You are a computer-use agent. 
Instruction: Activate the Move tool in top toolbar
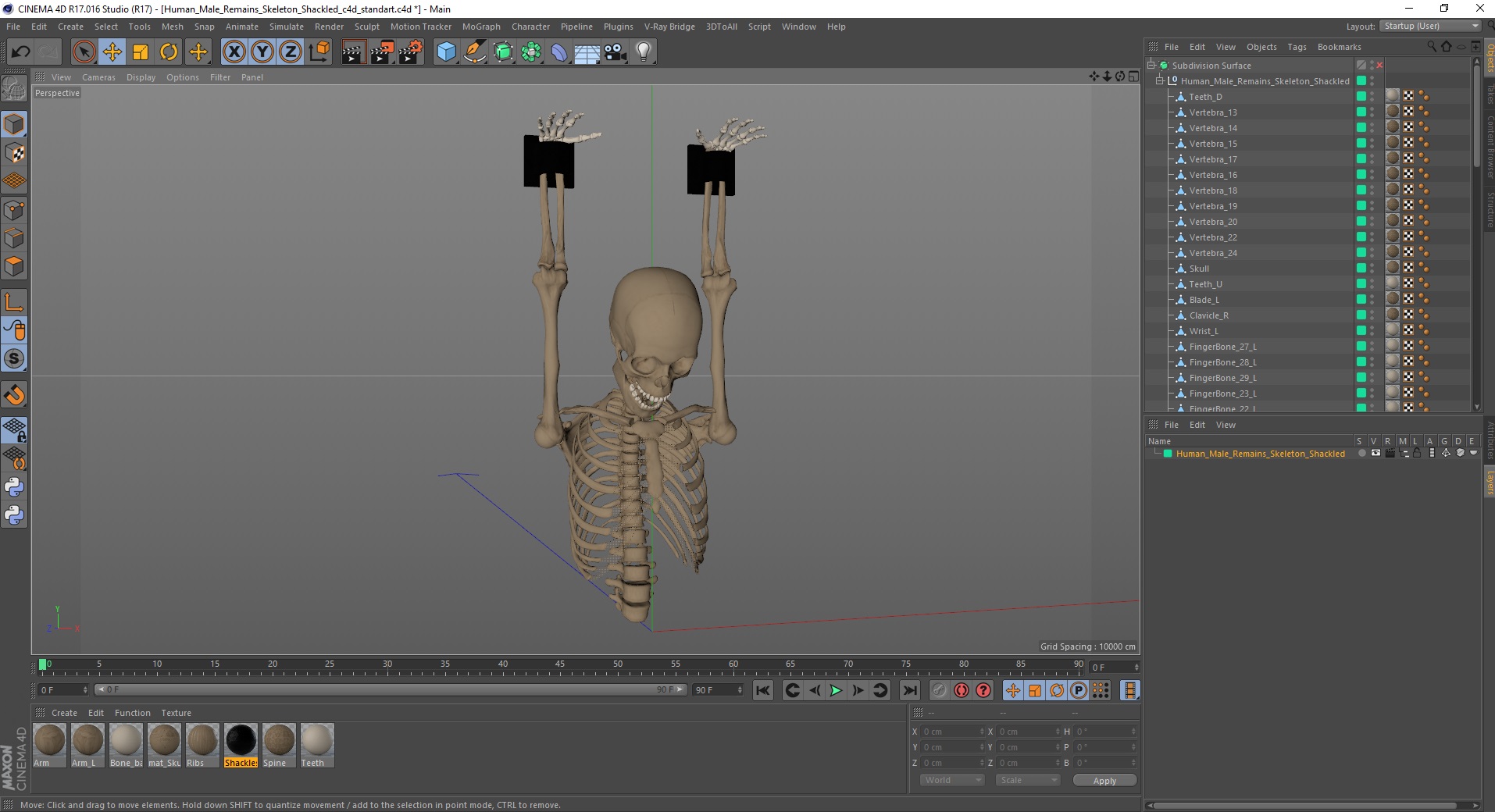pyautogui.click(x=112, y=52)
